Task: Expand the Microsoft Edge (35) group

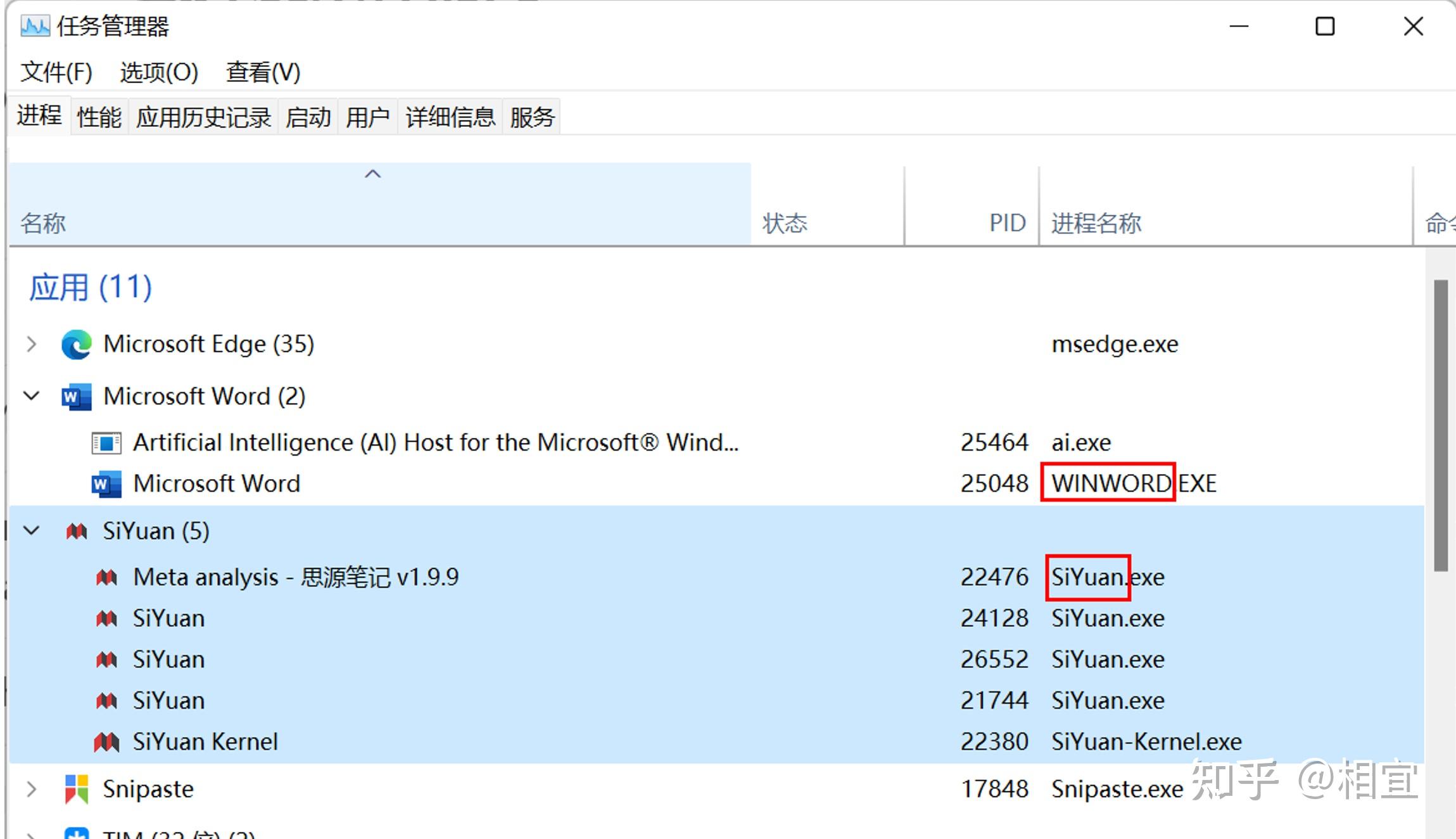Action: 32,344
